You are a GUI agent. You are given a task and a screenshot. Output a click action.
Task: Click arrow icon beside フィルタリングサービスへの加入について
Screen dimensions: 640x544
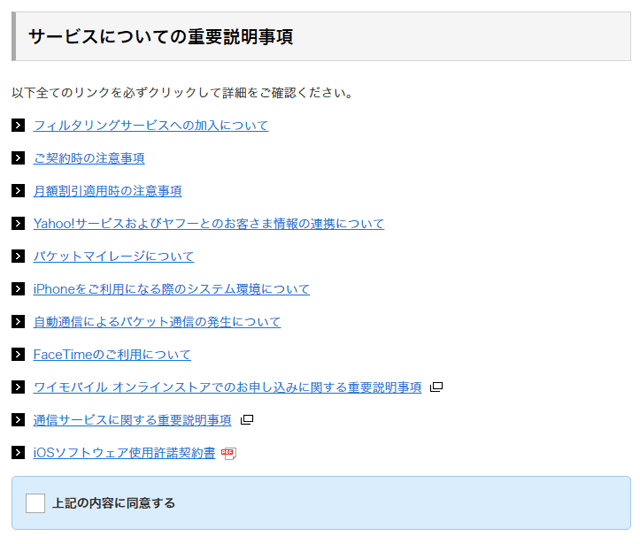[x=18, y=125]
